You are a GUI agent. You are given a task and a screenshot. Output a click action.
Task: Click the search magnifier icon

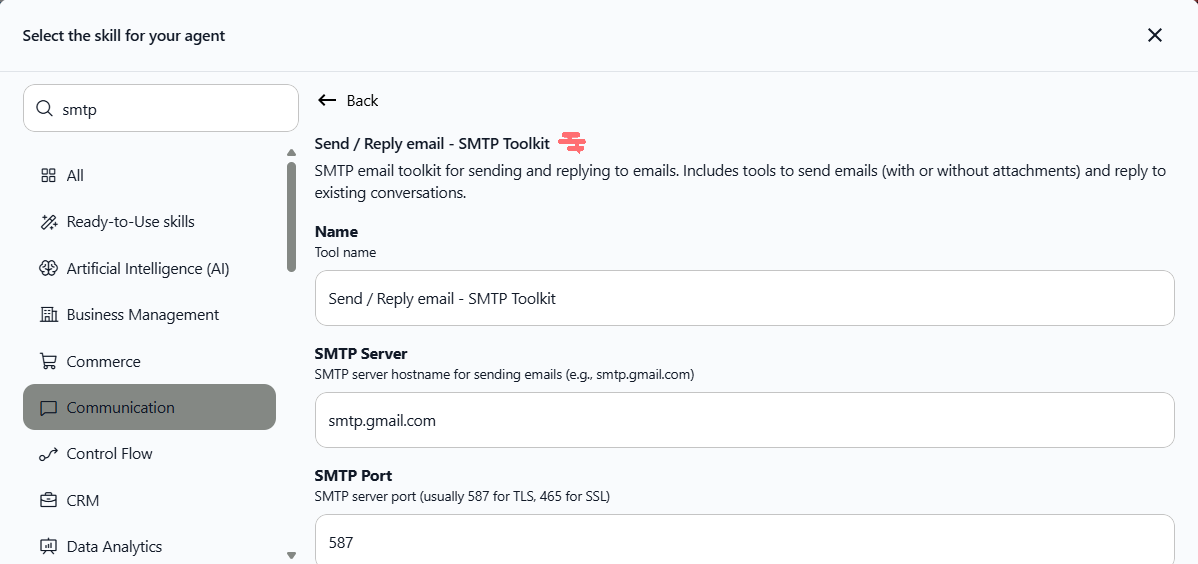44,109
